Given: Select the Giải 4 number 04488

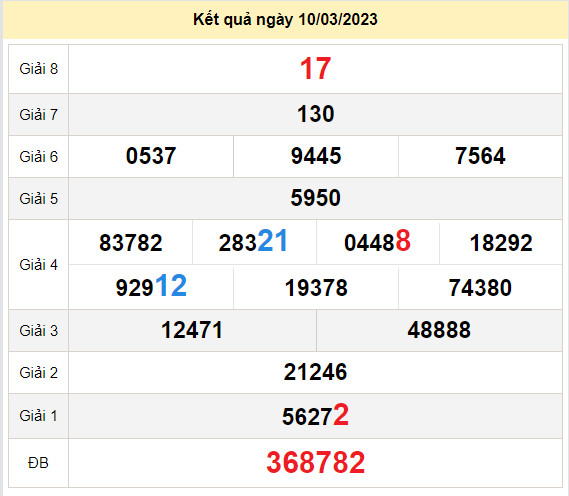Looking at the screenshot, I should 377,241.
